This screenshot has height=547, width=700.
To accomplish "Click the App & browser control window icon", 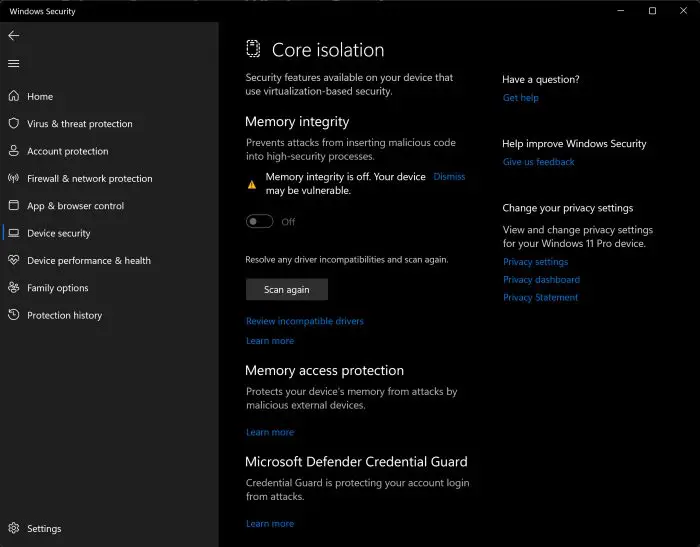I will pos(14,205).
